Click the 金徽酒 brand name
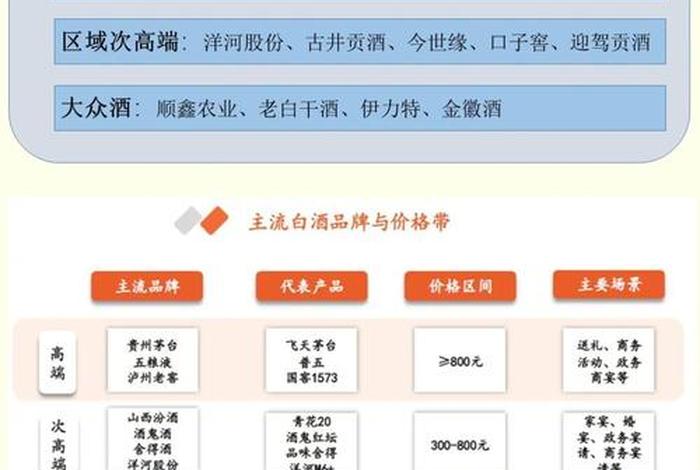Viewport: 700px width, 470px height. [472, 109]
